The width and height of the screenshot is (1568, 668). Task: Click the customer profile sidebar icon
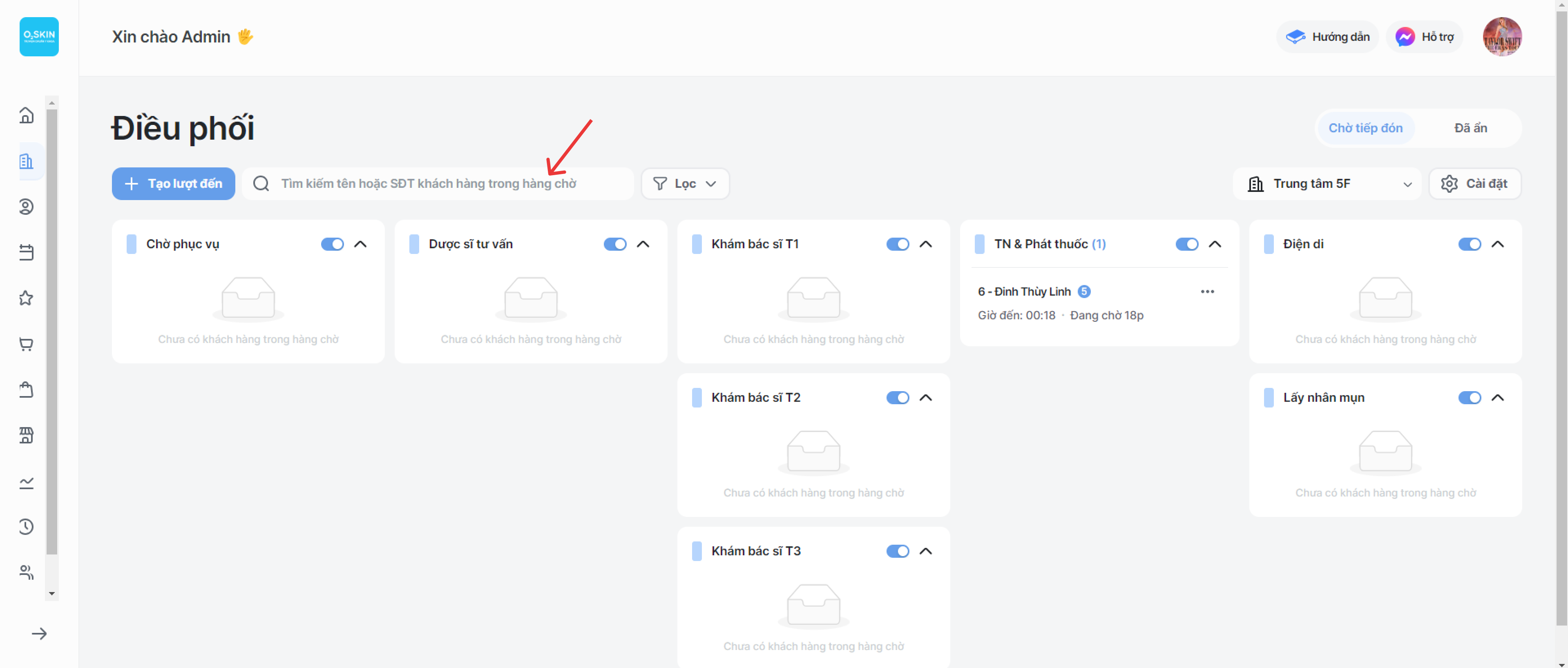pyautogui.click(x=26, y=207)
